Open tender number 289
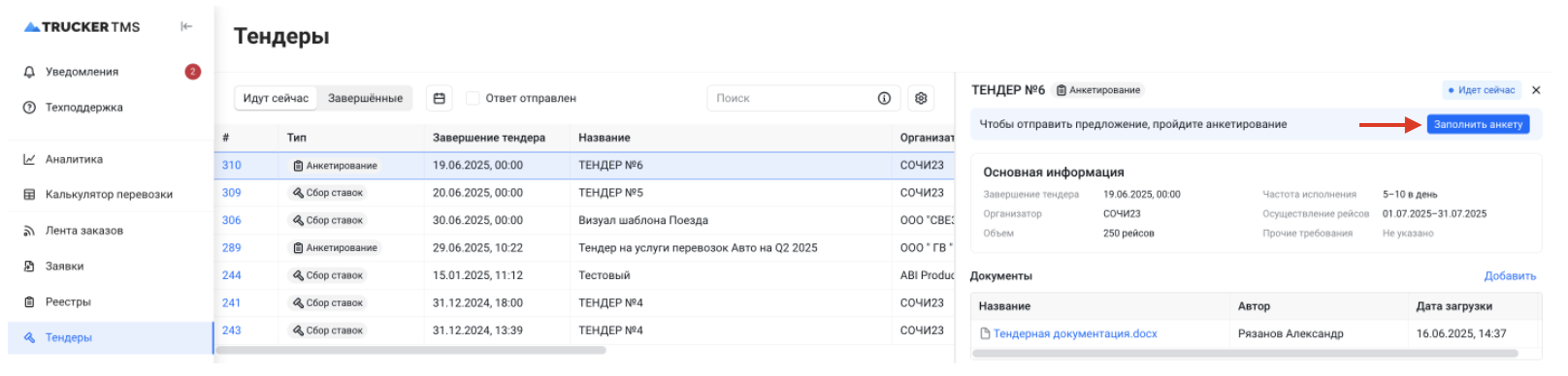Screen dimensions: 1568x376 (231, 248)
